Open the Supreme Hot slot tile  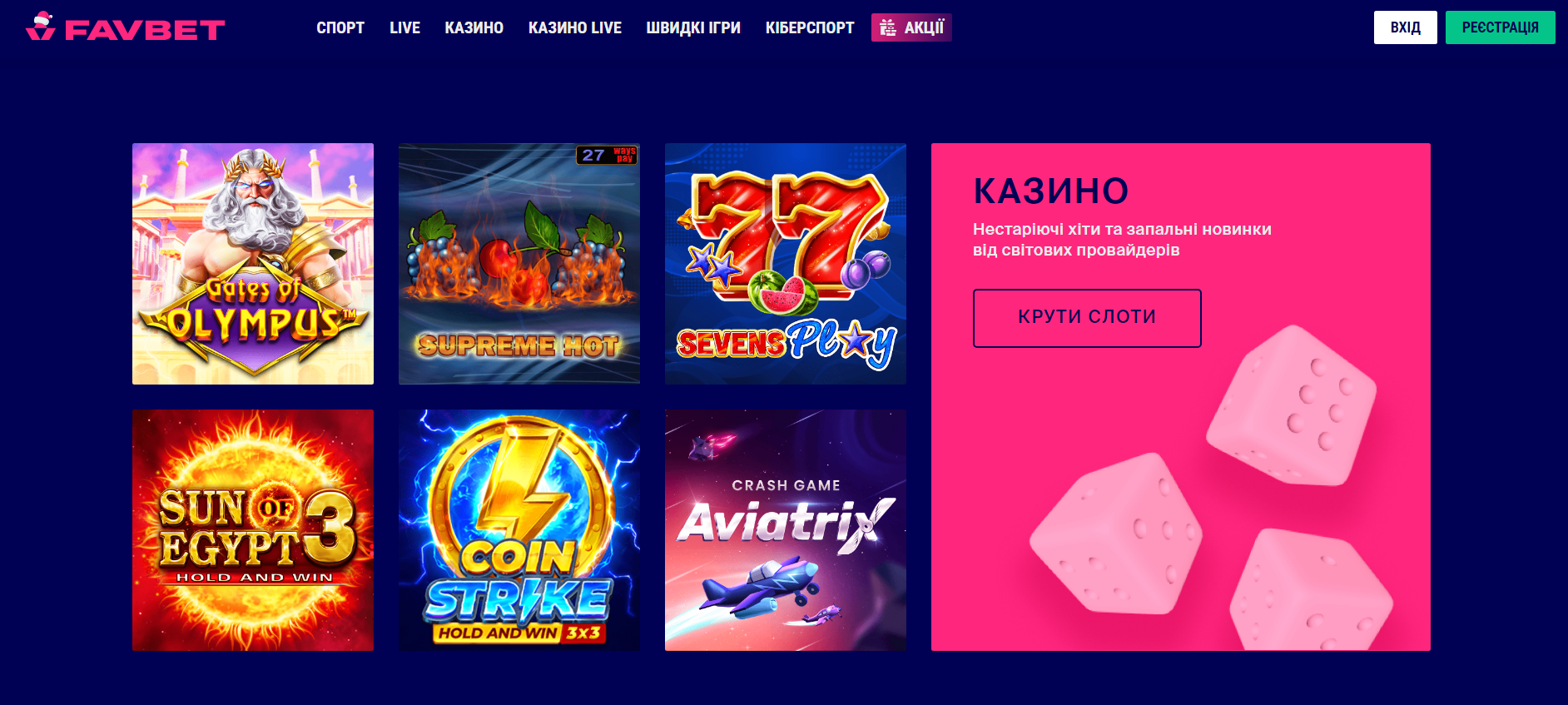click(519, 264)
